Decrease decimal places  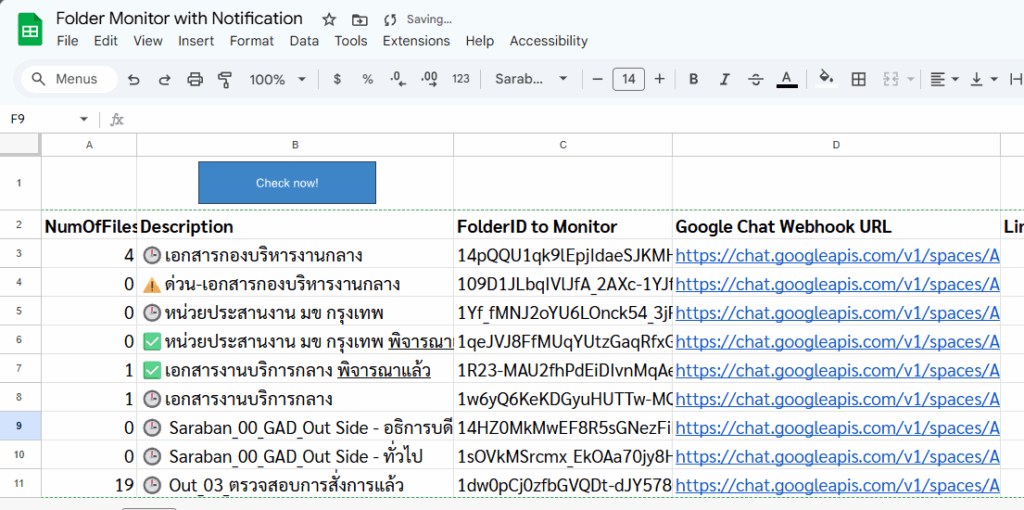pyautogui.click(x=398, y=79)
